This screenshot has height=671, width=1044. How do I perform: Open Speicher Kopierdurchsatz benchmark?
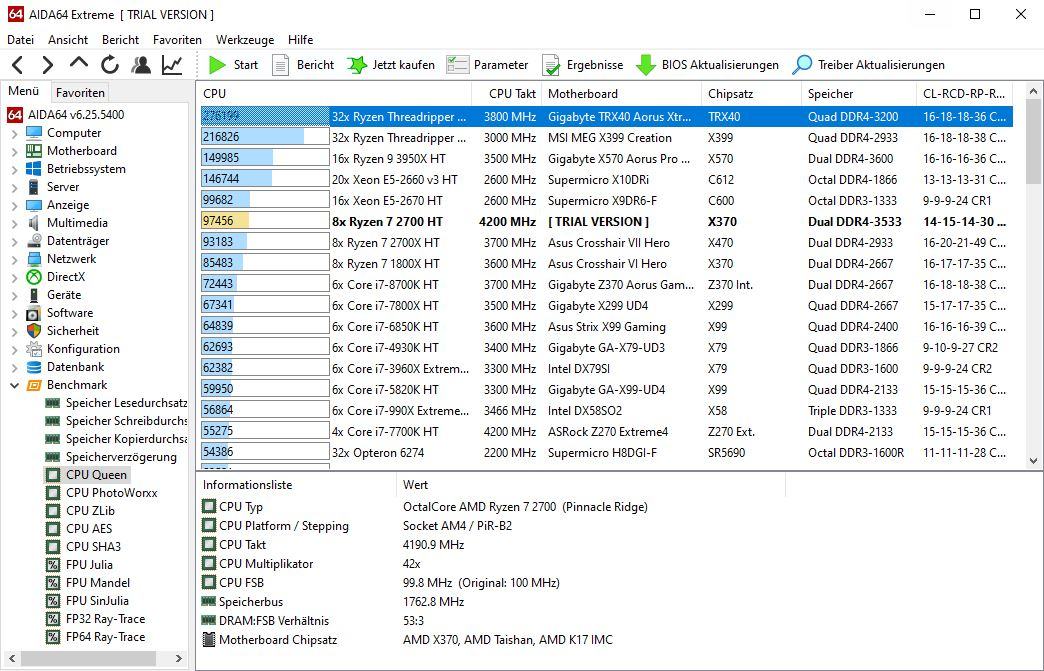116,439
